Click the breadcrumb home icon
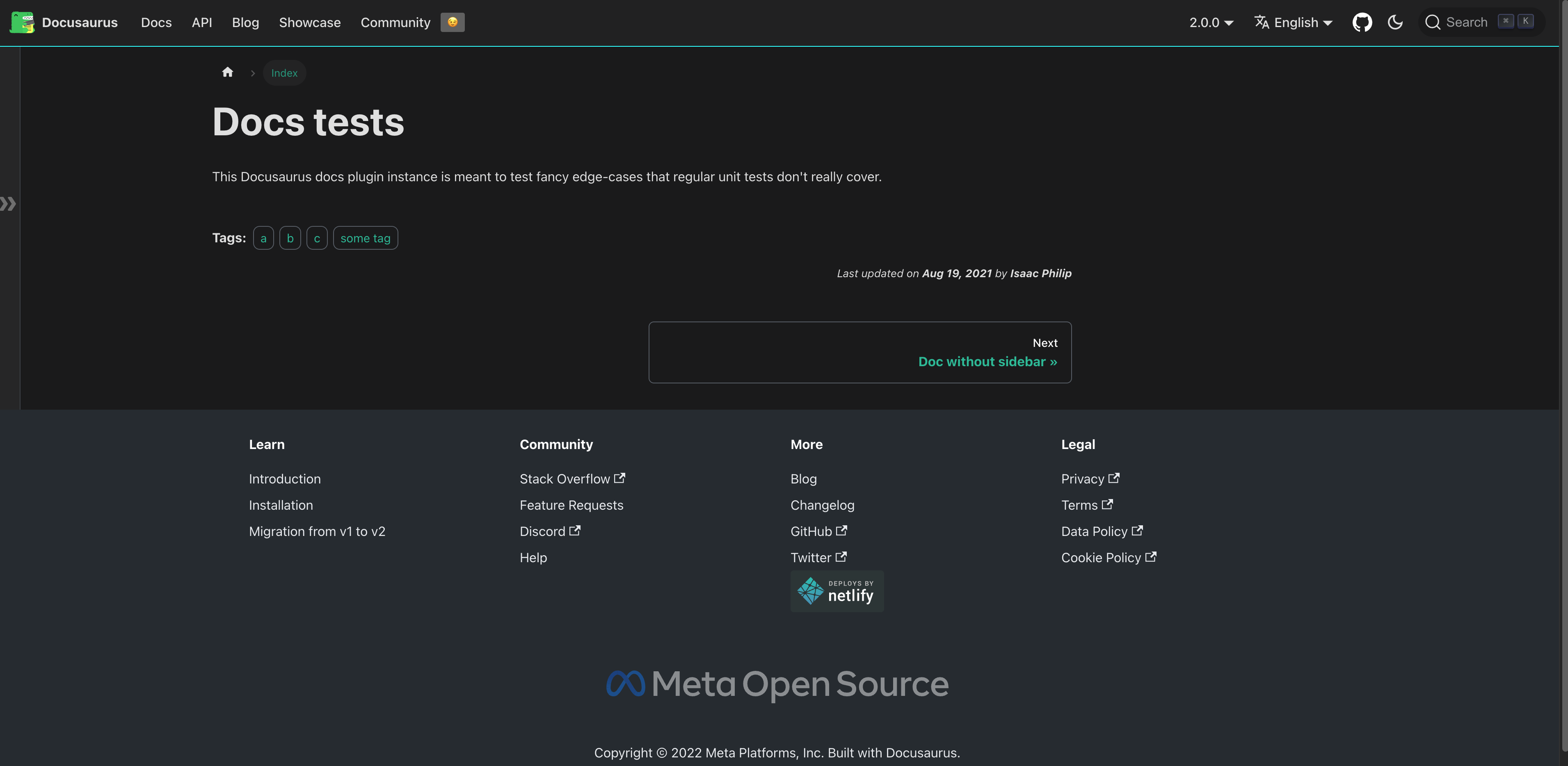 coord(228,73)
